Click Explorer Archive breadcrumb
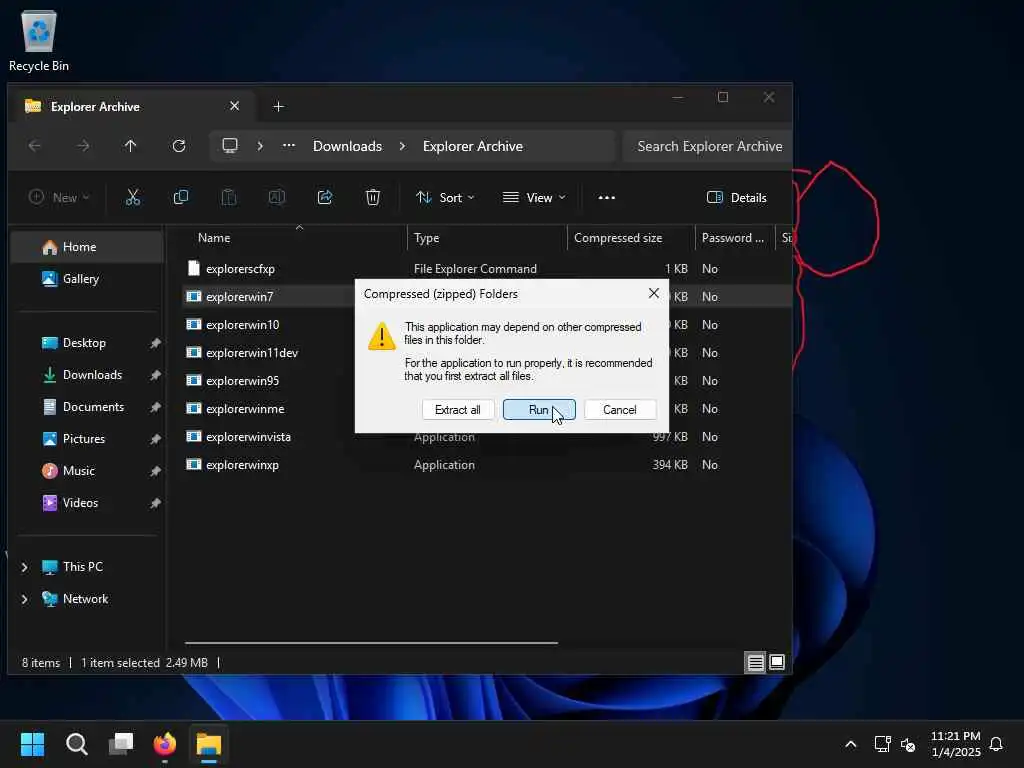 tap(473, 146)
